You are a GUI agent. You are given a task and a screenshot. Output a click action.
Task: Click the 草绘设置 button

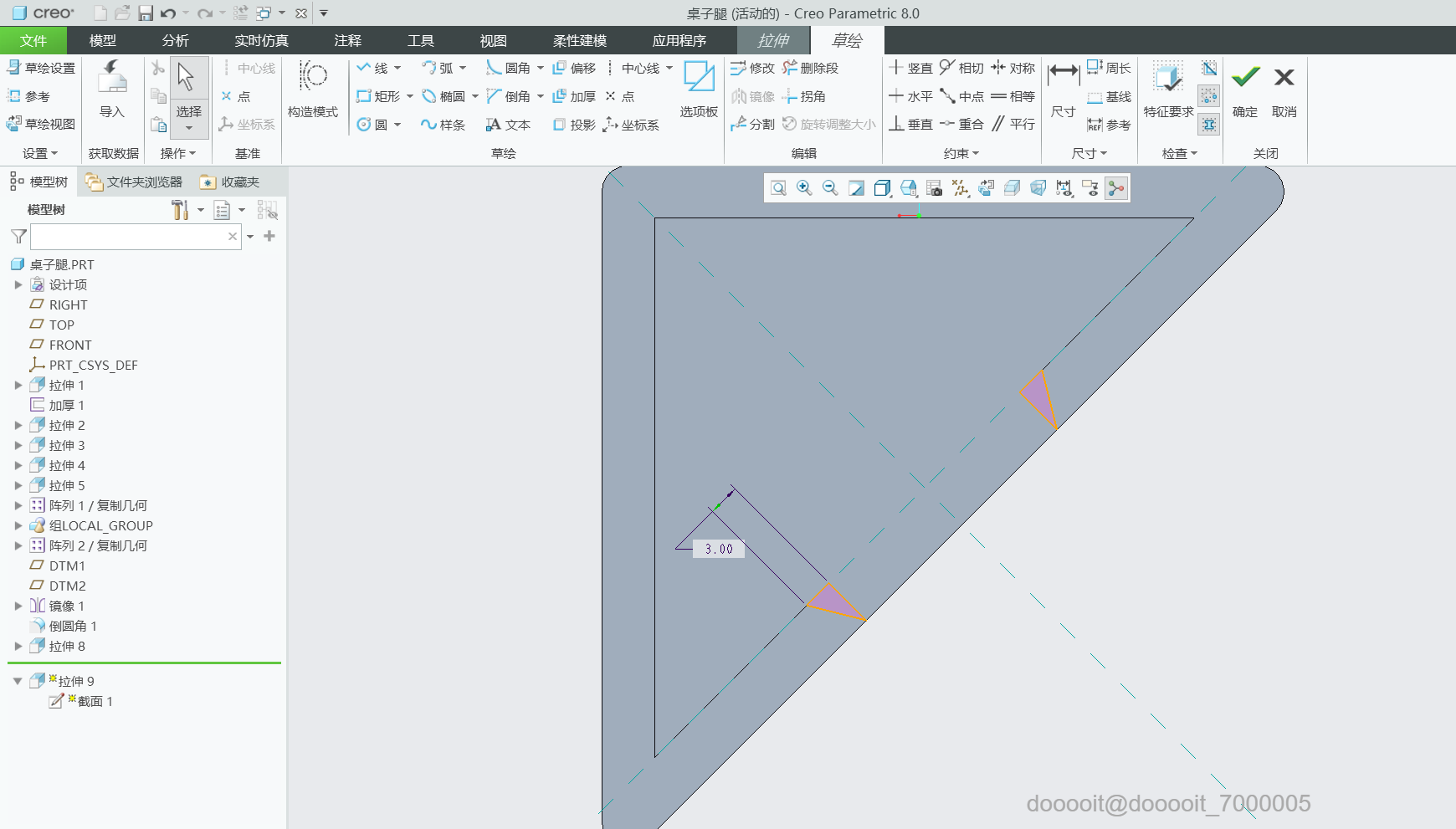(41, 68)
